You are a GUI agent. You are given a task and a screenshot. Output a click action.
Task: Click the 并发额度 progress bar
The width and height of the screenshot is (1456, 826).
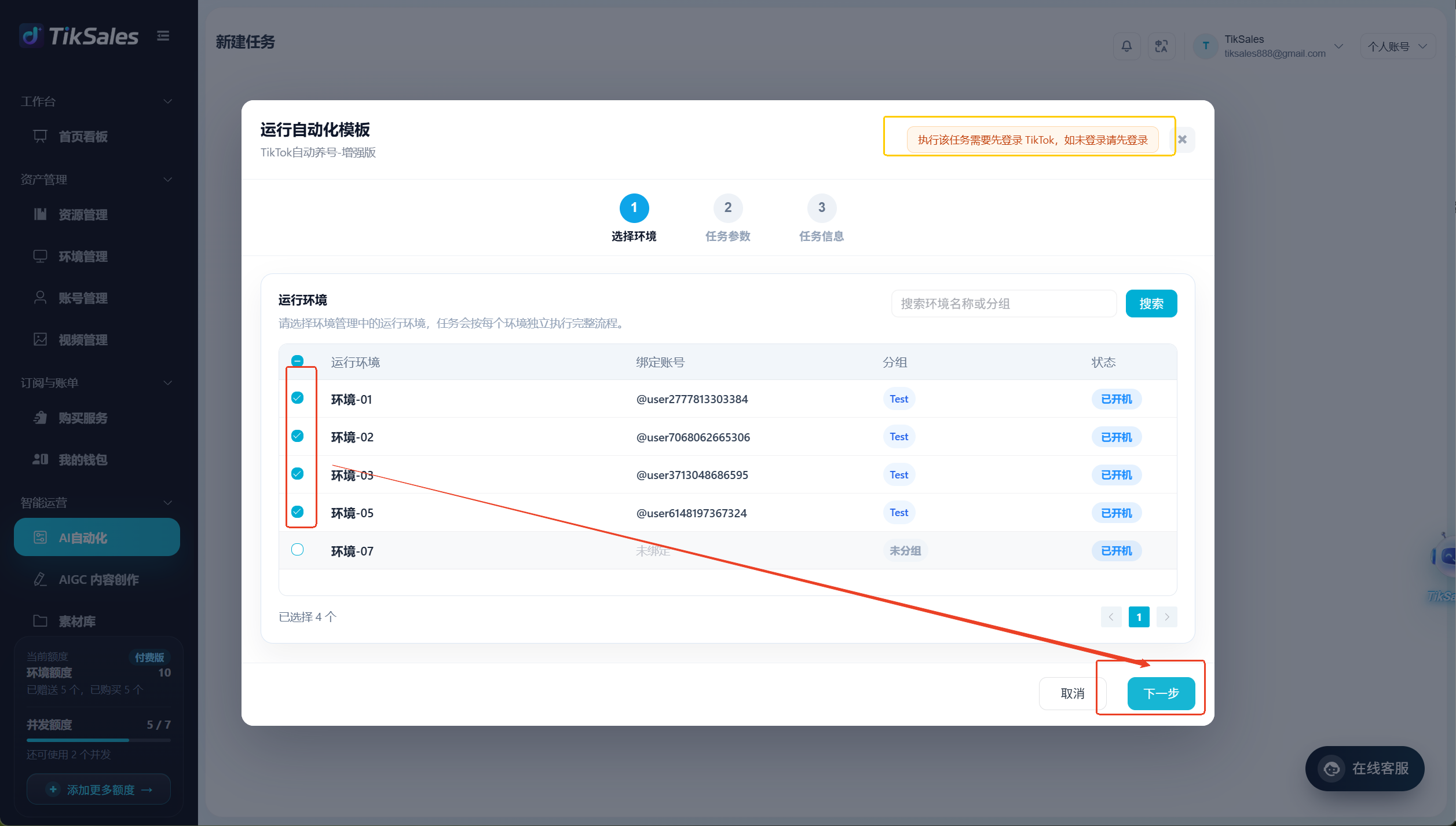[x=98, y=740]
